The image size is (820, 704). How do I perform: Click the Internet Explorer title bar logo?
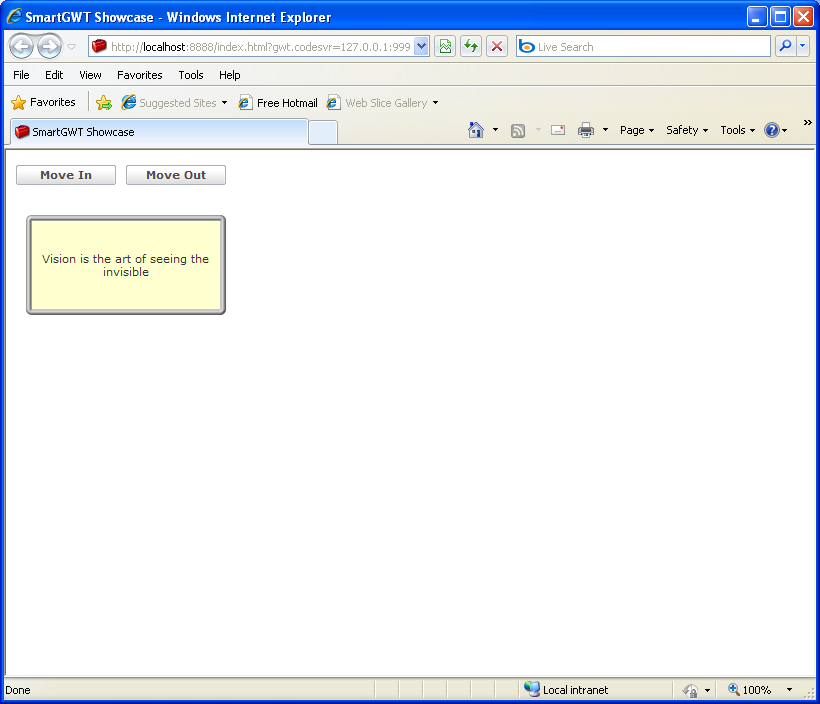tap(14, 16)
